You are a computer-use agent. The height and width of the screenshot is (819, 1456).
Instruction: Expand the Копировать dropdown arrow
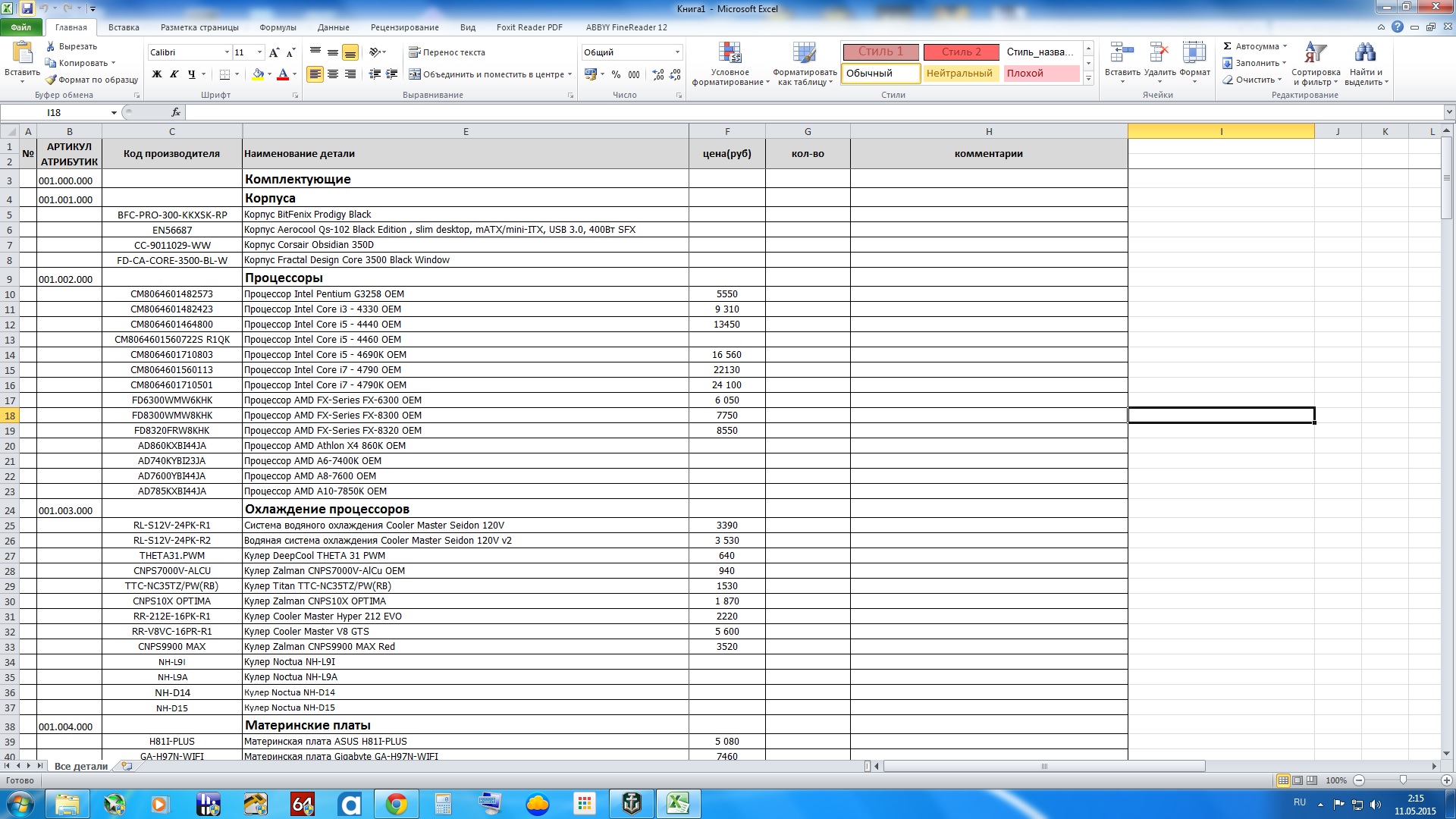(113, 63)
